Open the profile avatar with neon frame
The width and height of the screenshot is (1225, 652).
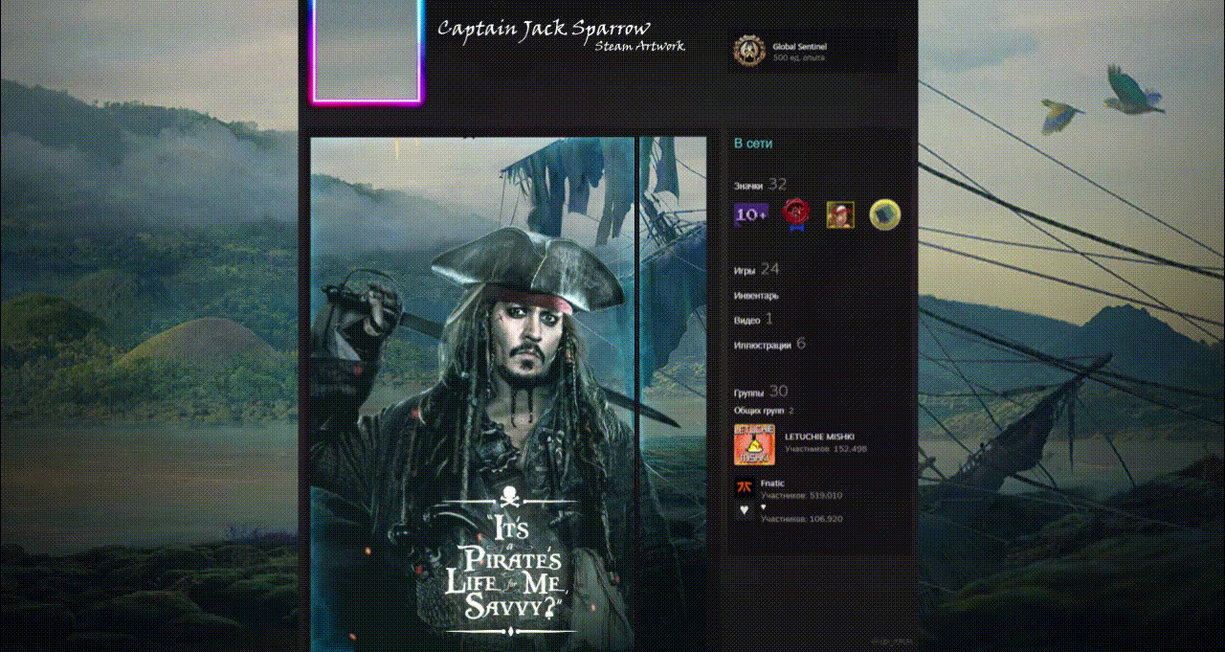click(x=367, y=50)
